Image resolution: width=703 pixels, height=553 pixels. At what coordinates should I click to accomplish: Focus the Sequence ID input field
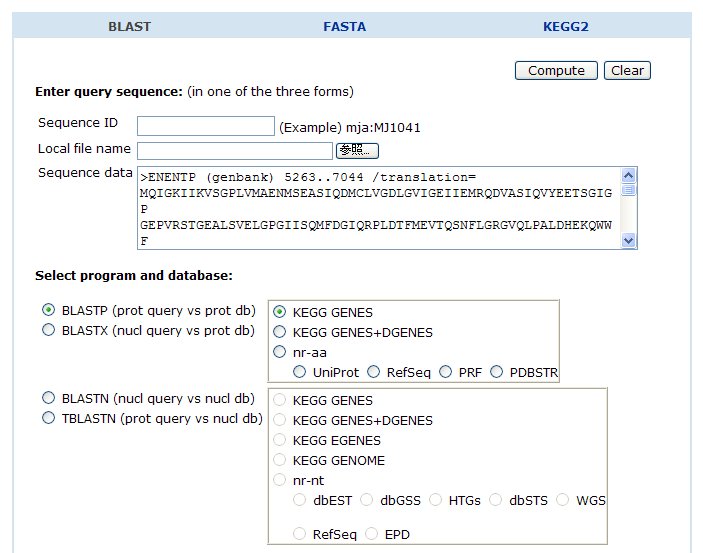(x=206, y=126)
